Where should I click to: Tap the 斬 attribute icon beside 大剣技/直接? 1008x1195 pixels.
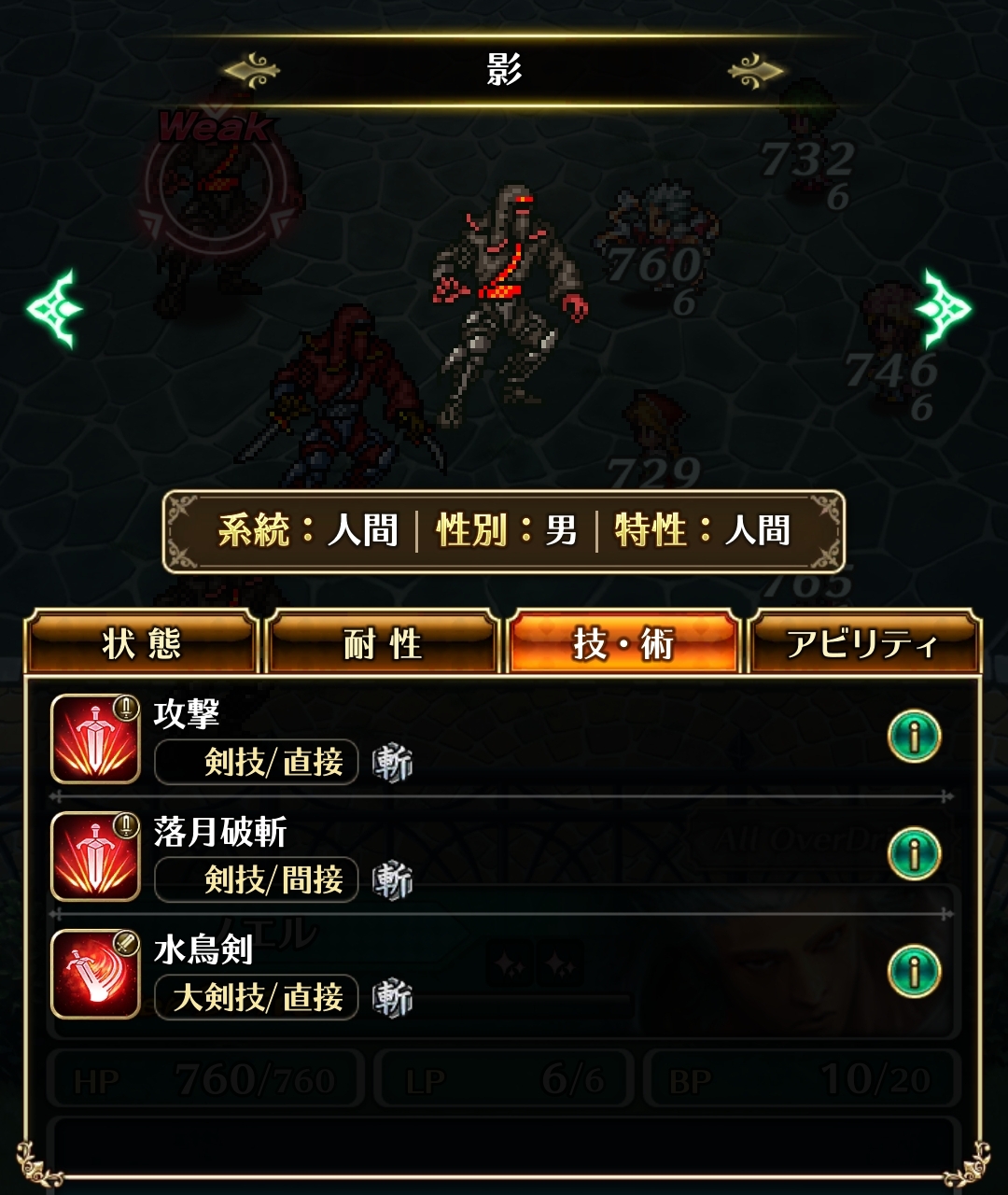392,998
